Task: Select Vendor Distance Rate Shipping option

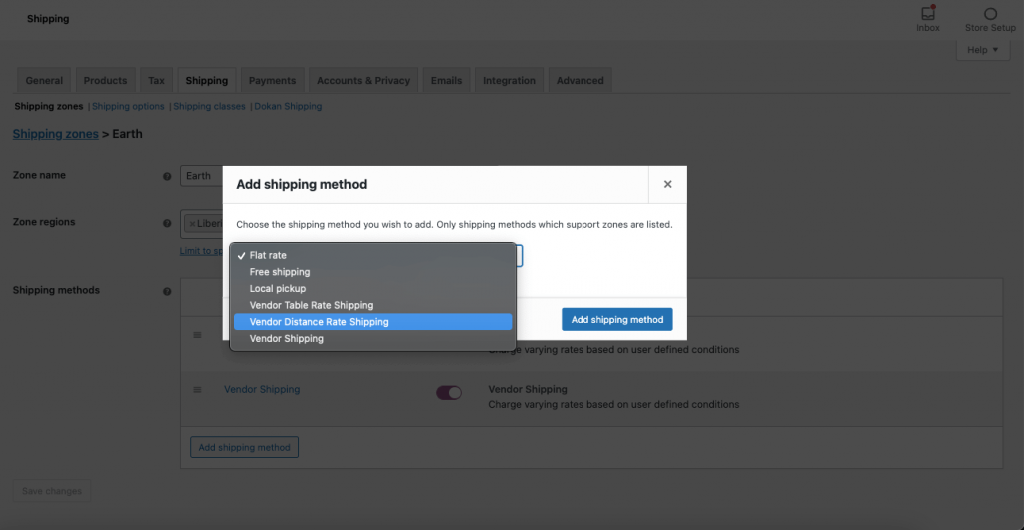Action: click(x=373, y=322)
